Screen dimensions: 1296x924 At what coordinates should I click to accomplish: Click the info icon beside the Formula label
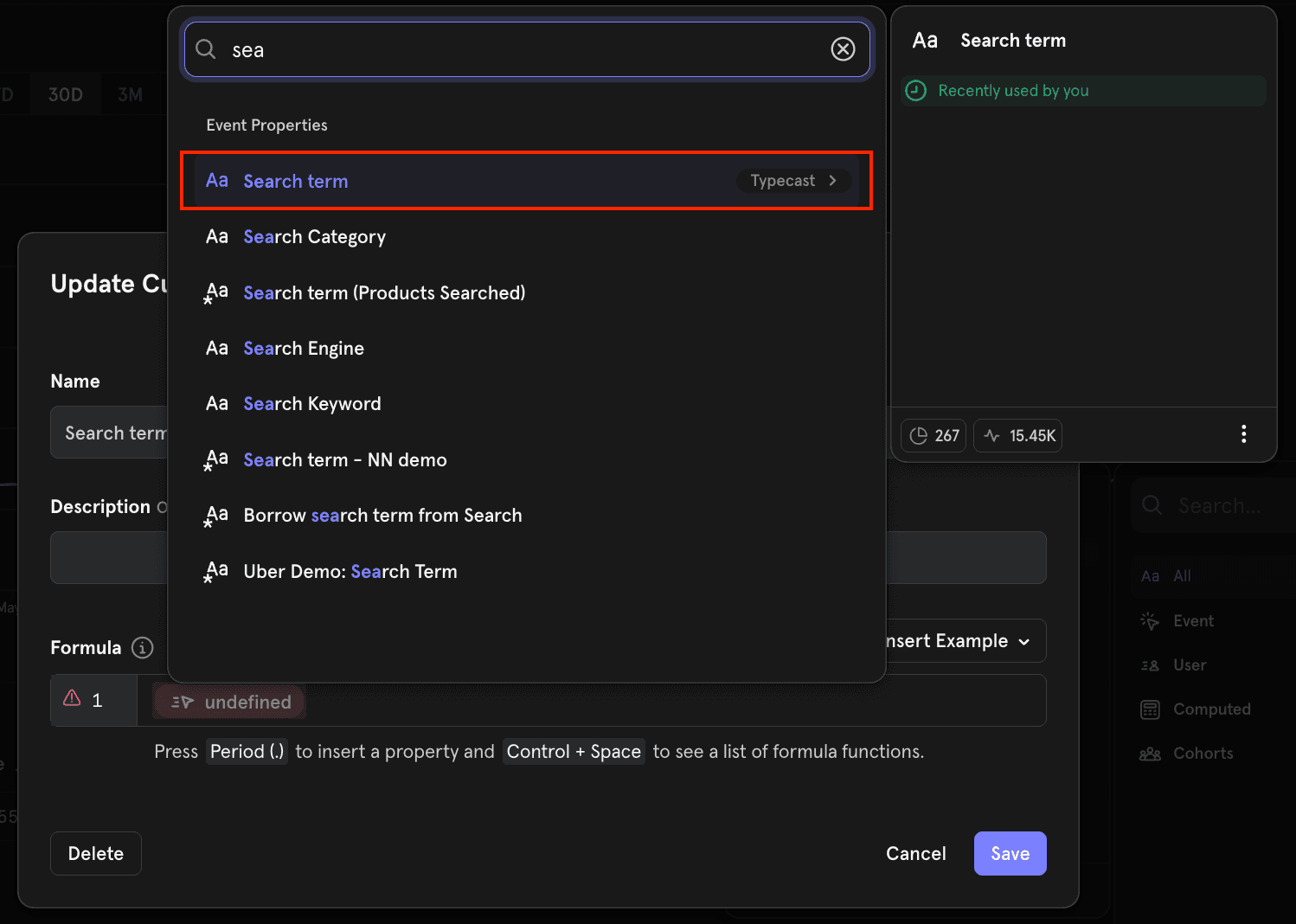click(x=142, y=647)
